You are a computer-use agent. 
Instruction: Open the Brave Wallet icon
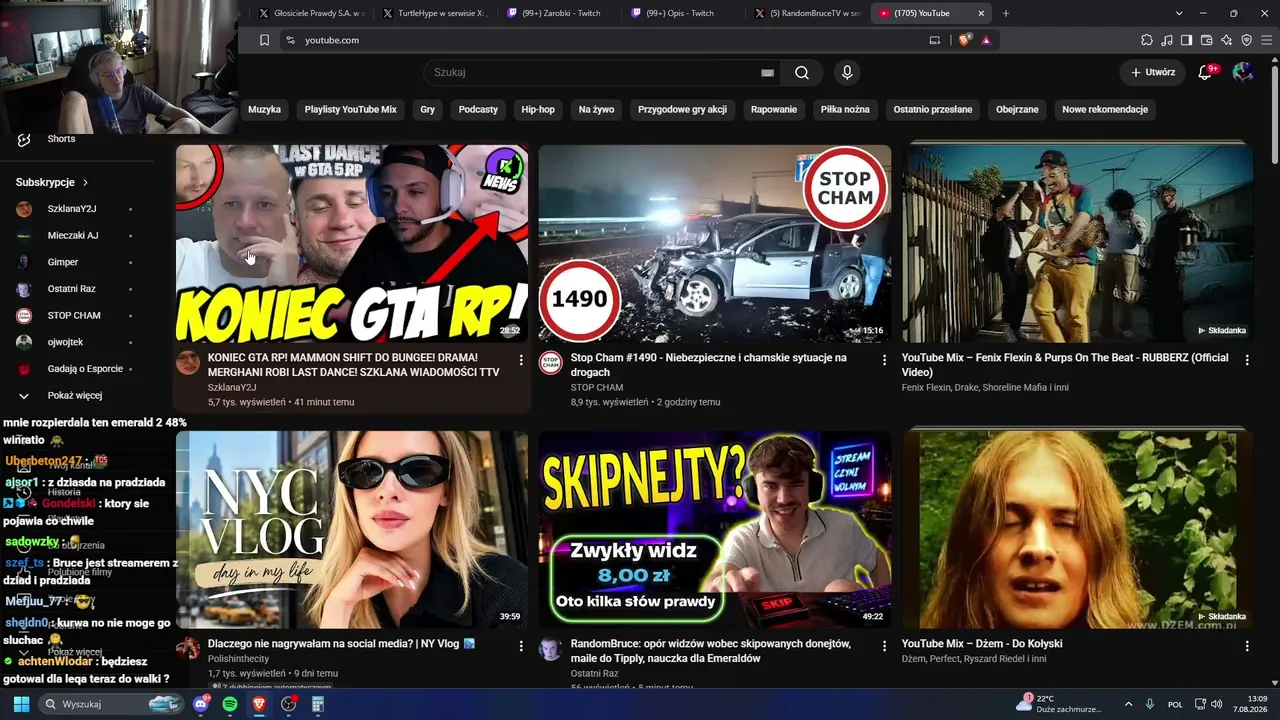pos(1207,40)
